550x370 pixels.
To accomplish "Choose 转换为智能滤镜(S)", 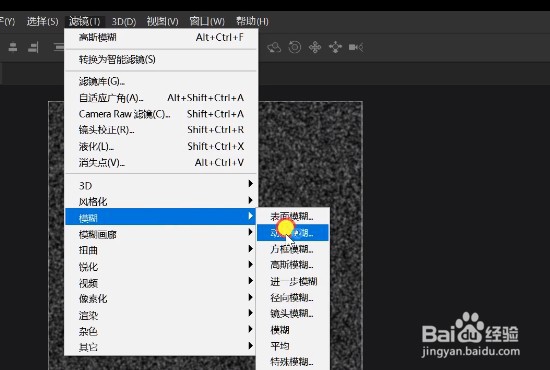I will 161,59.
